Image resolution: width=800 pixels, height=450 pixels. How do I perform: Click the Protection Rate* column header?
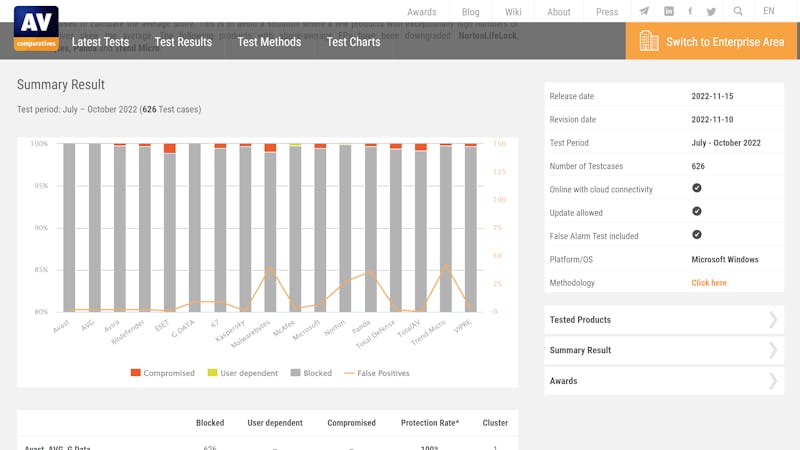pos(430,423)
